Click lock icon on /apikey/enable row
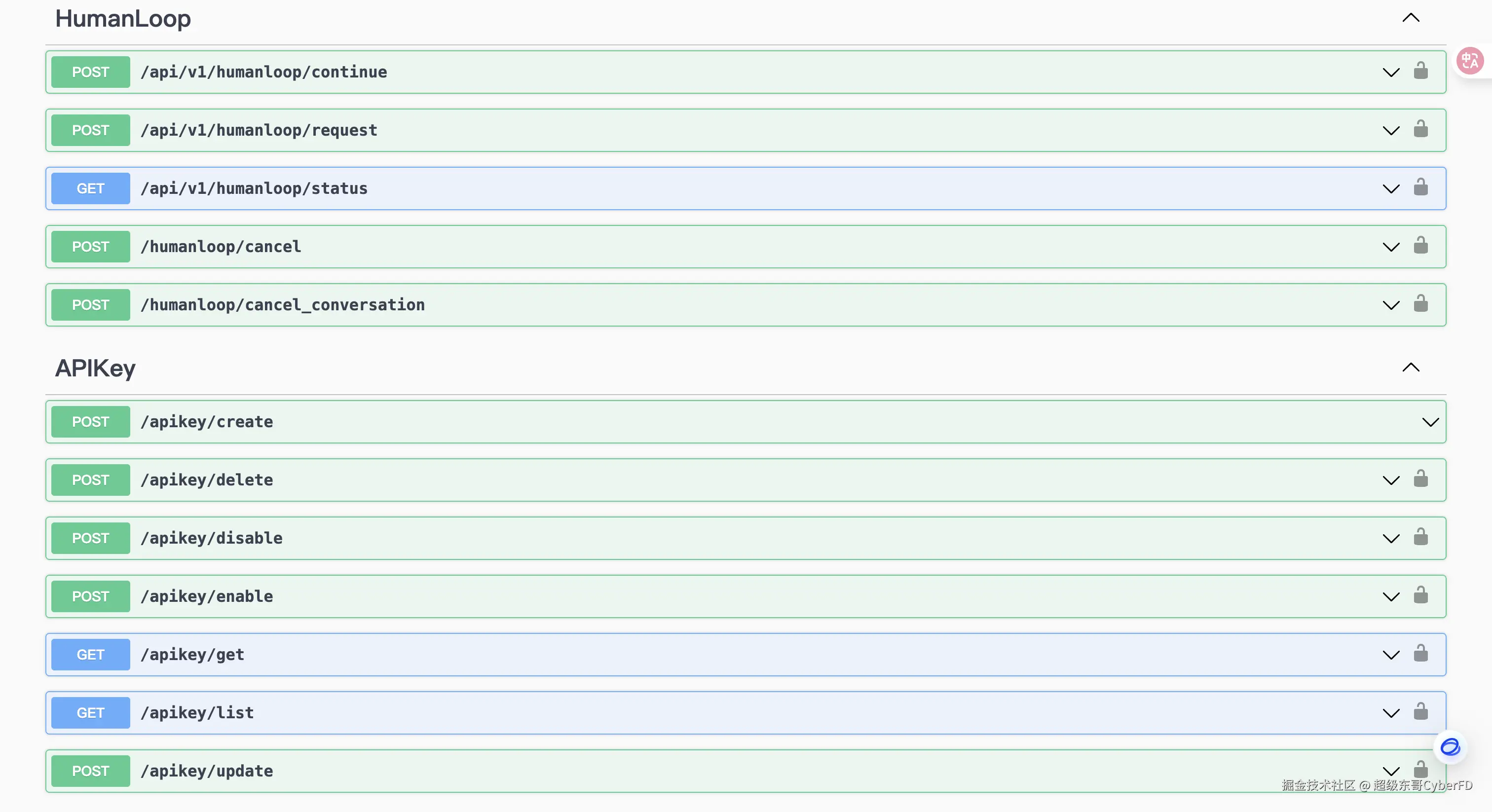This screenshot has height=812, width=1492. [1420, 595]
